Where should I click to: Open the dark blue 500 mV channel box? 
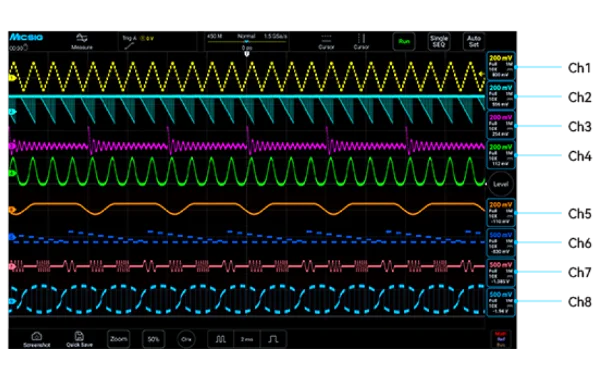point(501,243)
